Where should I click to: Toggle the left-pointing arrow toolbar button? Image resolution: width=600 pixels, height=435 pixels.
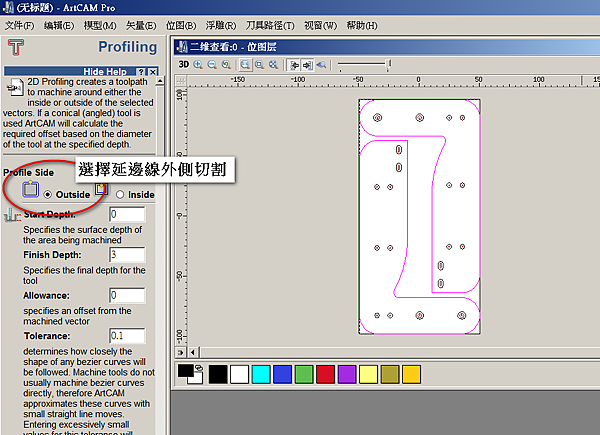click(x=294, y=65)
